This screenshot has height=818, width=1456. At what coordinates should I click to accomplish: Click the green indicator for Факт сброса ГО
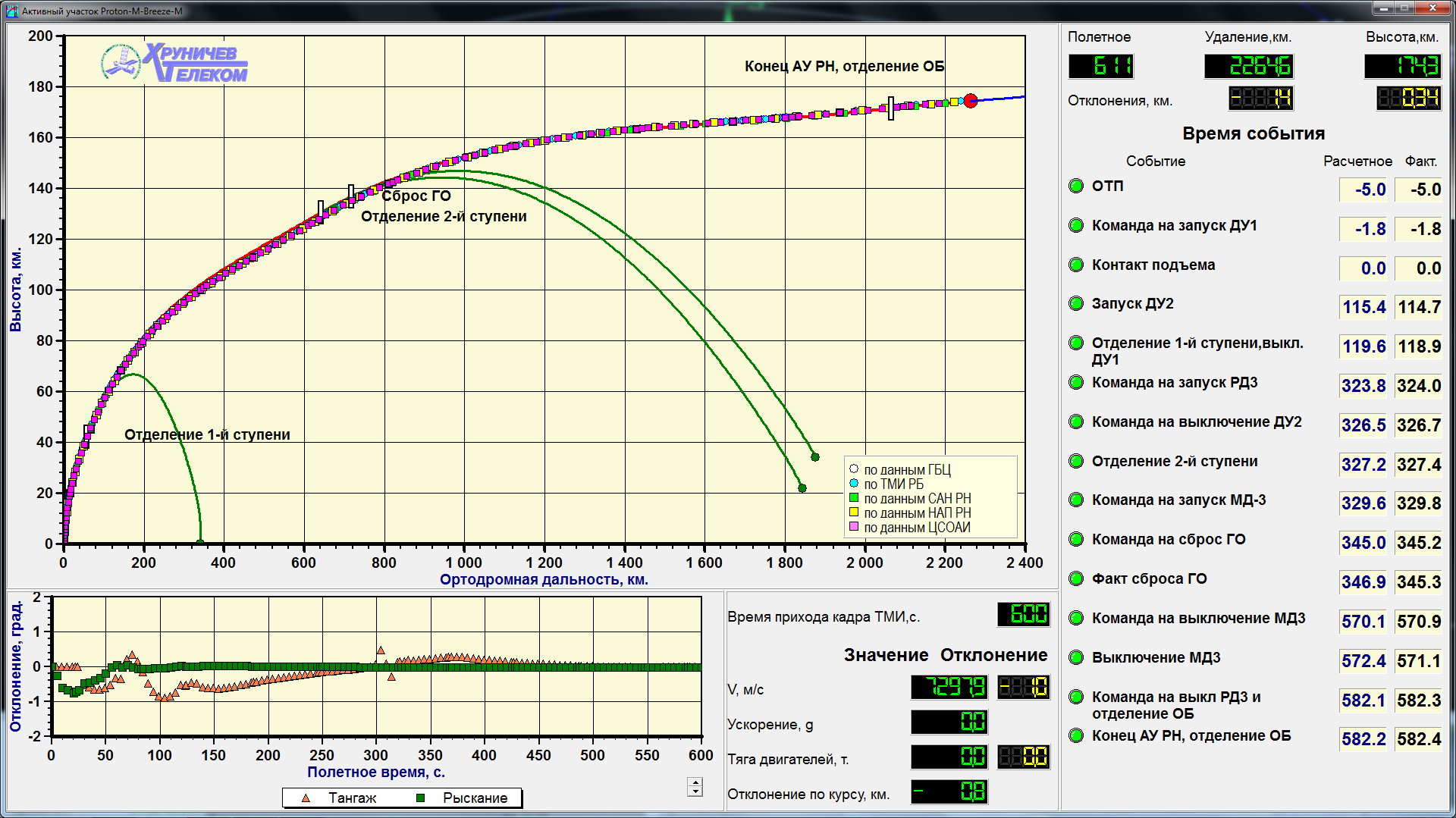pyautogui.click(x=1075, y=578)
